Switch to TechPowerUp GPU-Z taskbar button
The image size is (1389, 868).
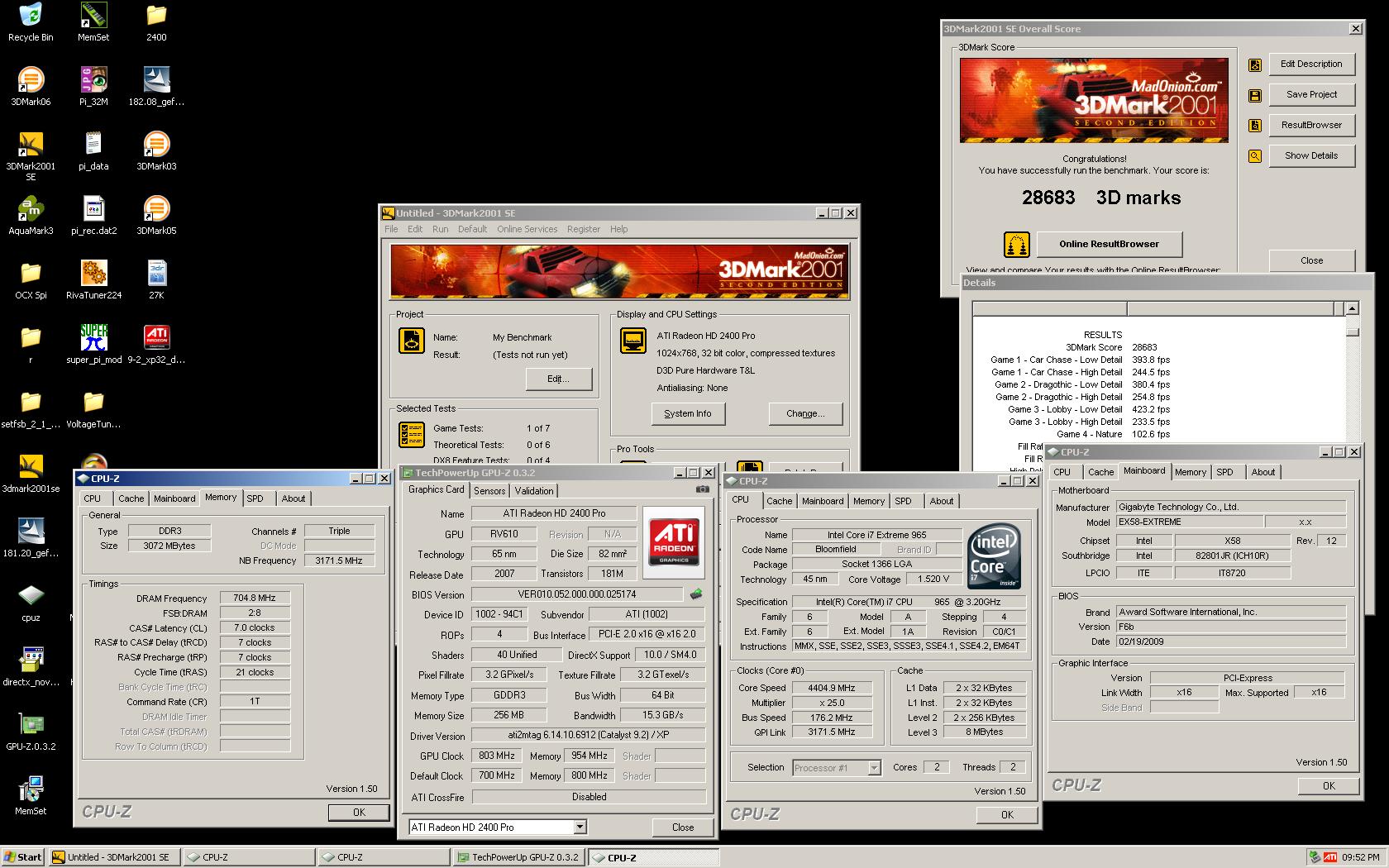pos(519,857)
